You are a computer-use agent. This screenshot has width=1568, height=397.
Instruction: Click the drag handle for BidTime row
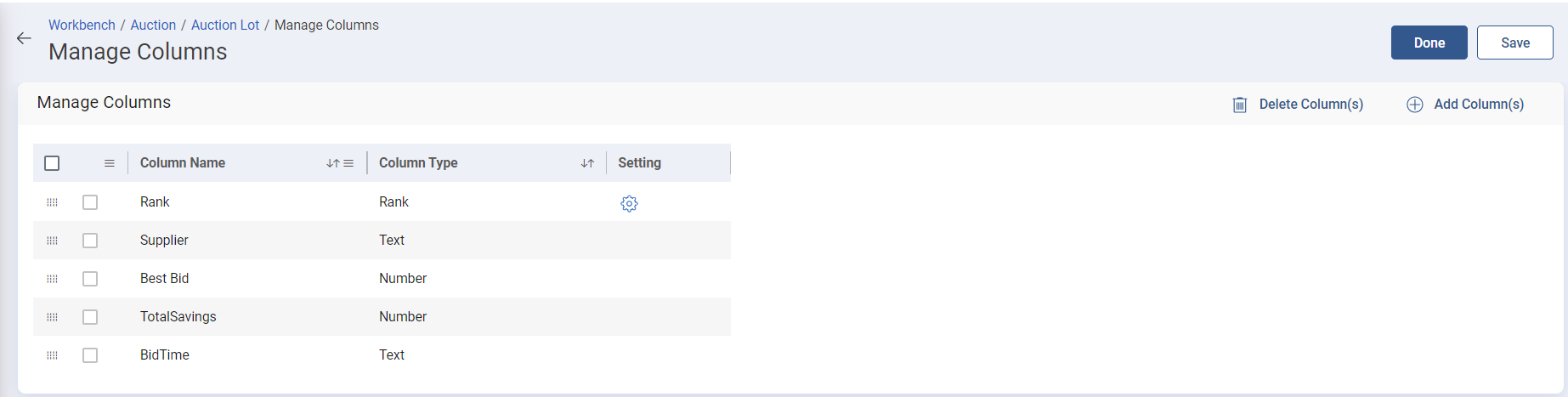point(52,355)
